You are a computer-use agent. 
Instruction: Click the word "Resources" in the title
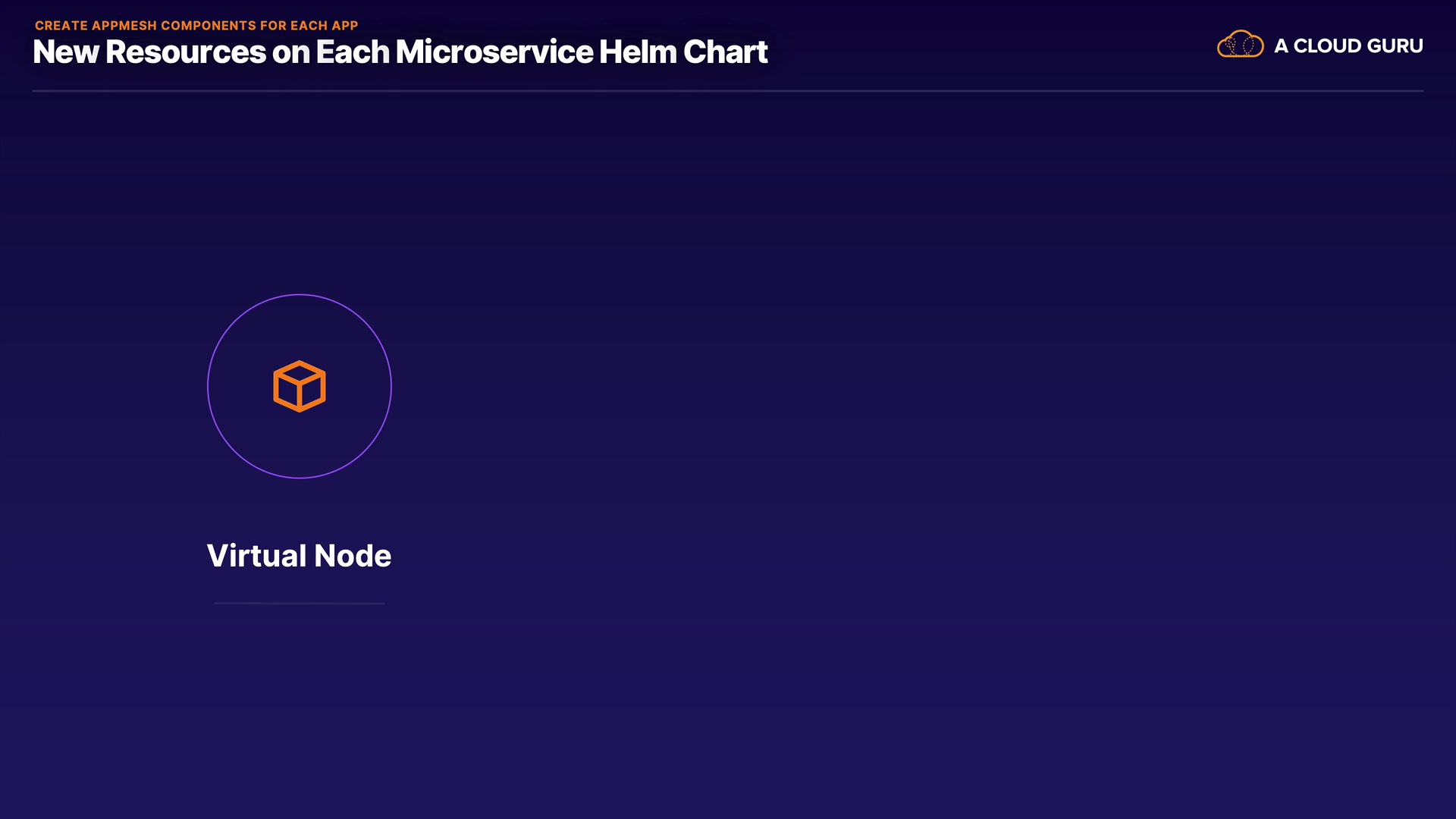(x=186, y=52)
